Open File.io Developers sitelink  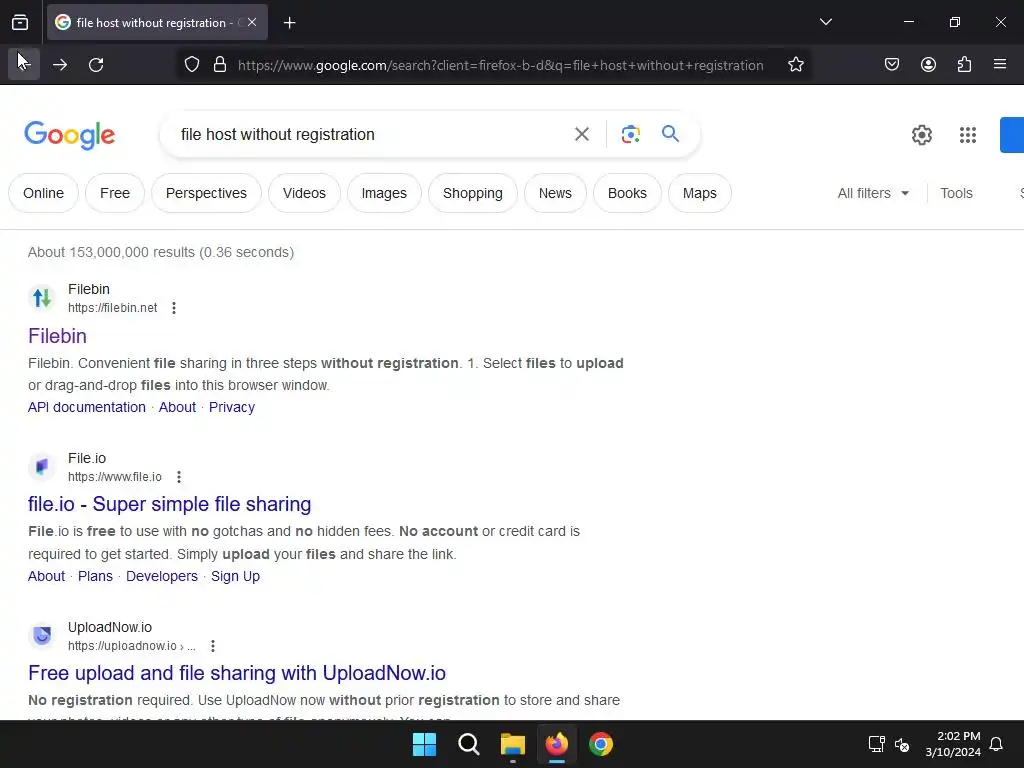[x=162, y=576]
